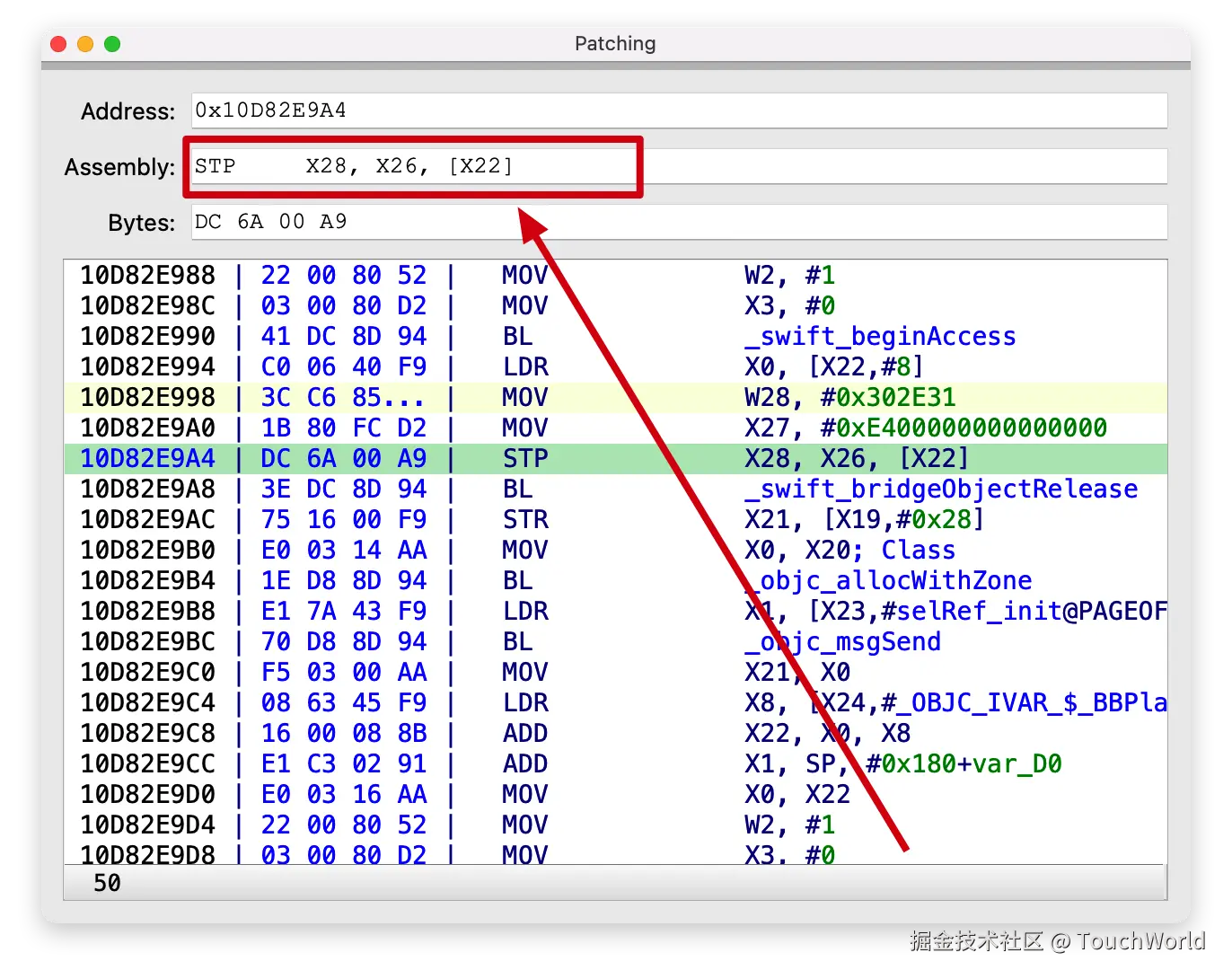This screenshot has height=979, width=1232.
Task: Select highlighted STP X28, X26 row
Action: [x=615, y=458]
